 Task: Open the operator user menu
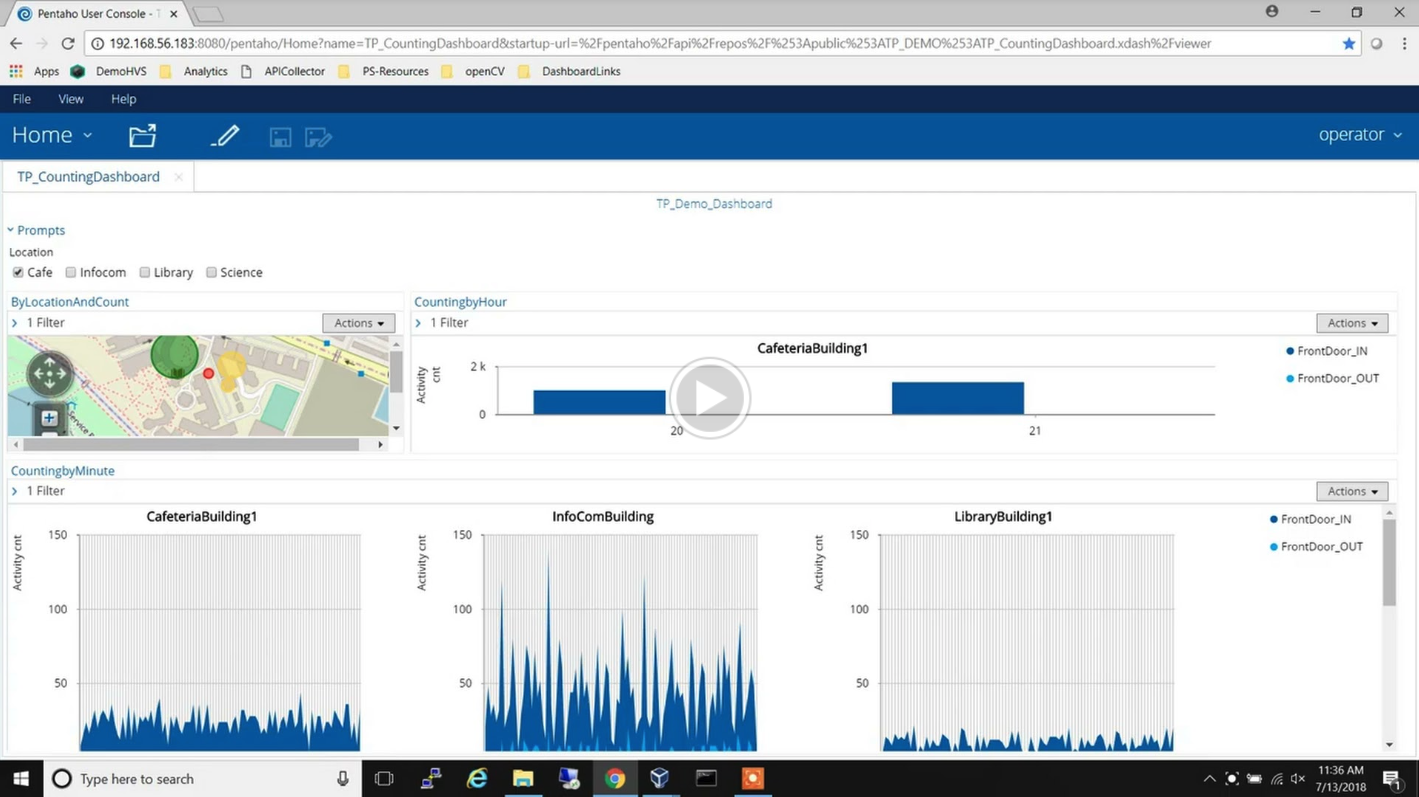pyautogui.click(x=1359, y=135)
